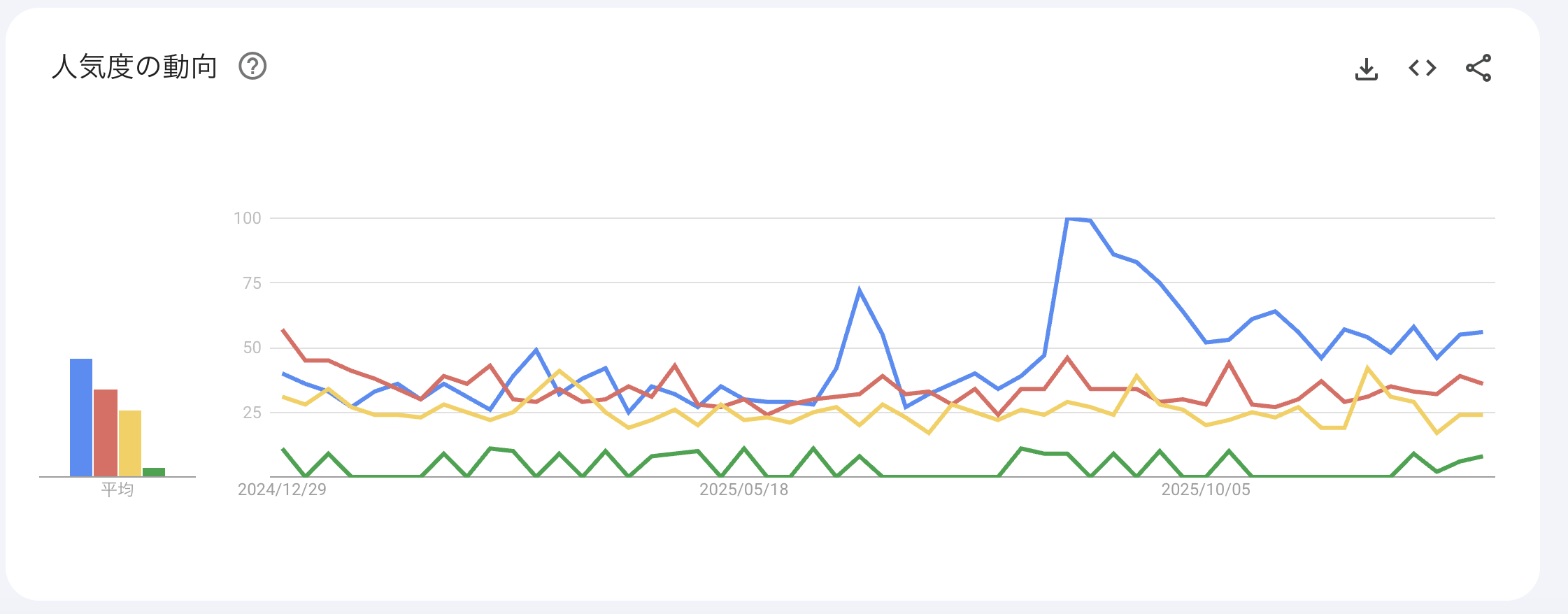1568x614 pixels.
Task: Download the chart data as CSV
Action: coord(1366,69)
